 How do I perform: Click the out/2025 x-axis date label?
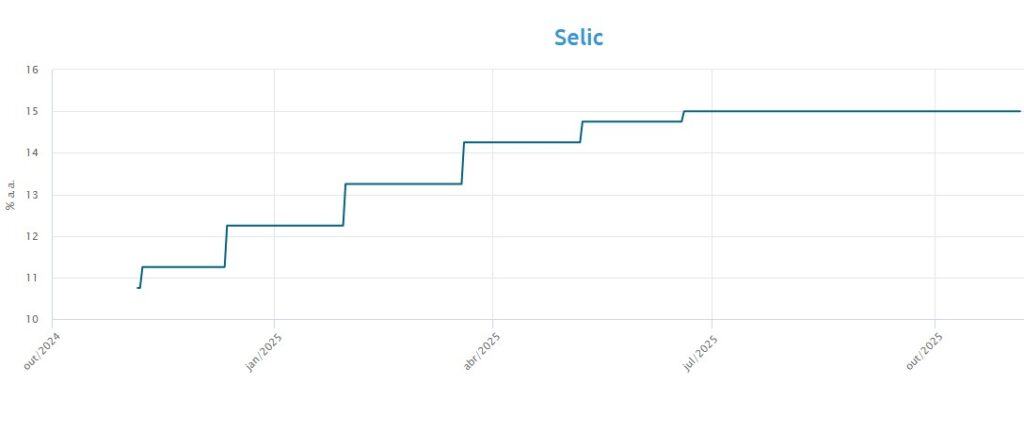point(925,350)
